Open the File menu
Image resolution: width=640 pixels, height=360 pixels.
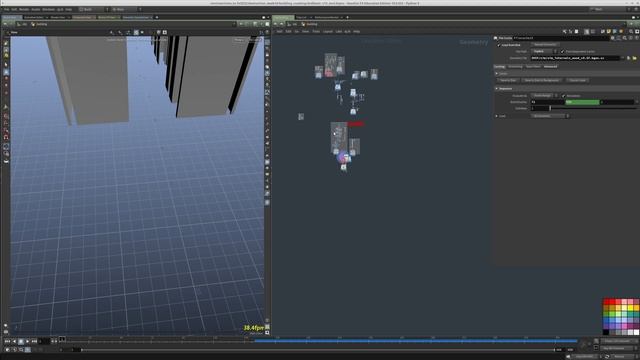6,9
